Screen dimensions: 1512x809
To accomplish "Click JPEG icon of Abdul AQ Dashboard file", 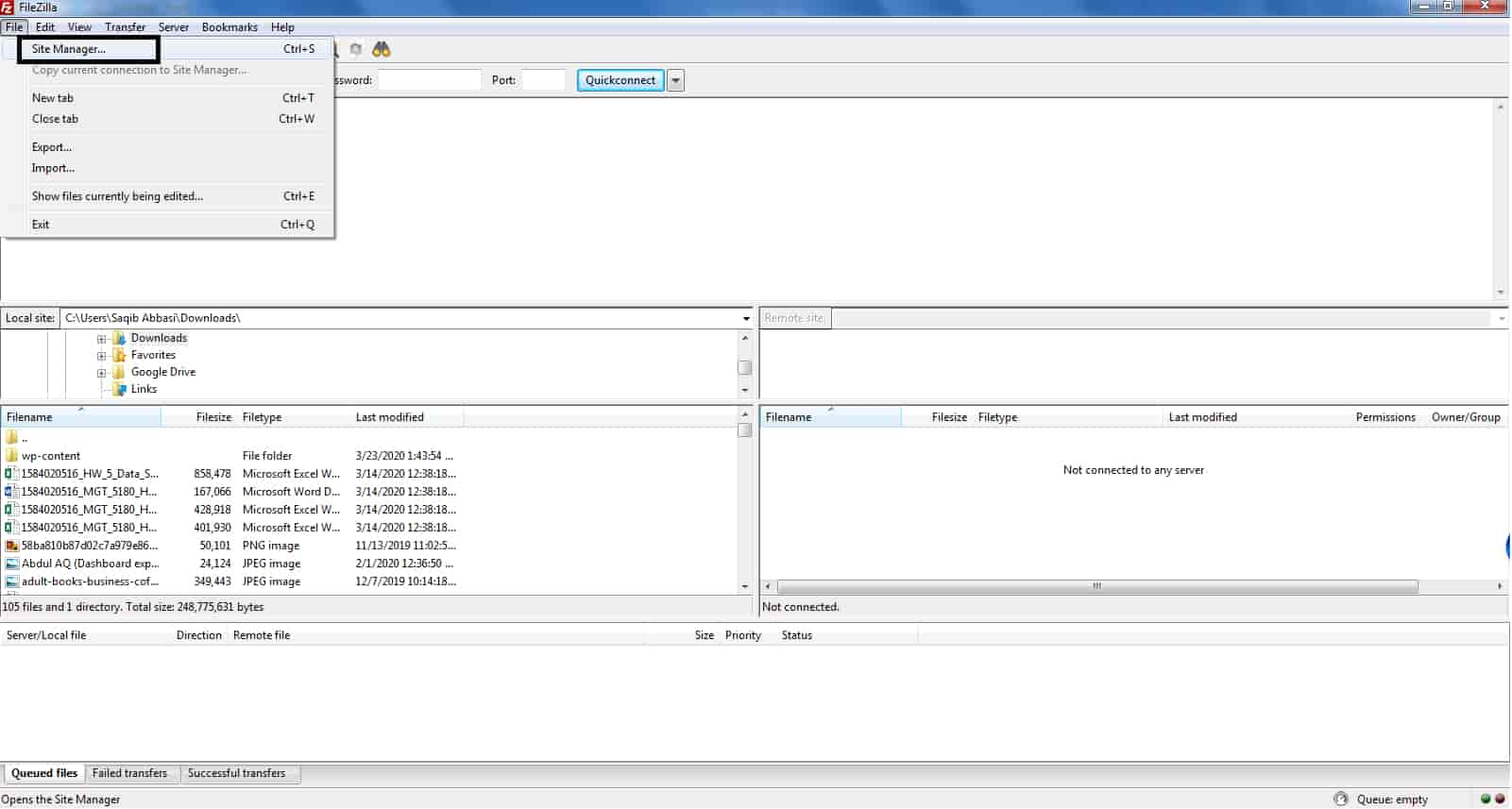I will [11, 563].
